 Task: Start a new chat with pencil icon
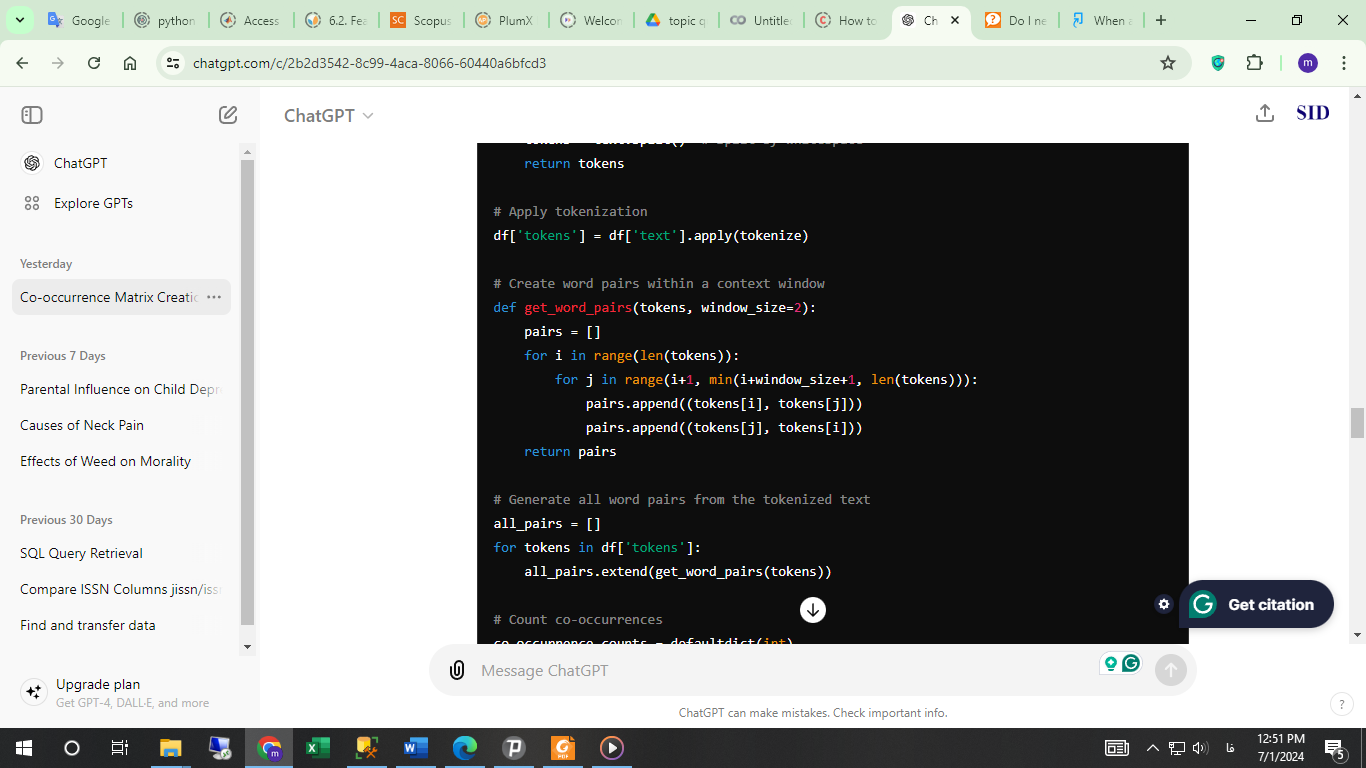(228, 115)
